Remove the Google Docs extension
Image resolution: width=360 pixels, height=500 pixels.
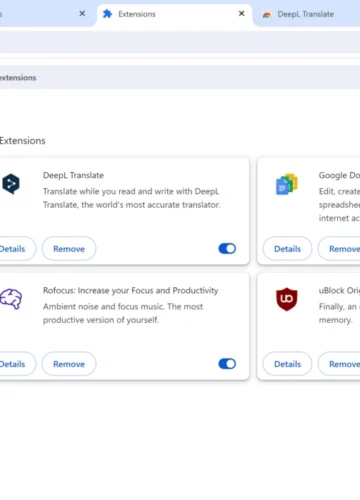(x=339, y=249)
